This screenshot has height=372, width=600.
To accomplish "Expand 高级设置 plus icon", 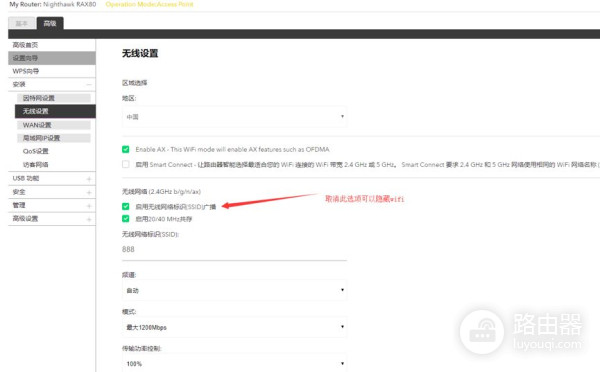I will (89, 219).
